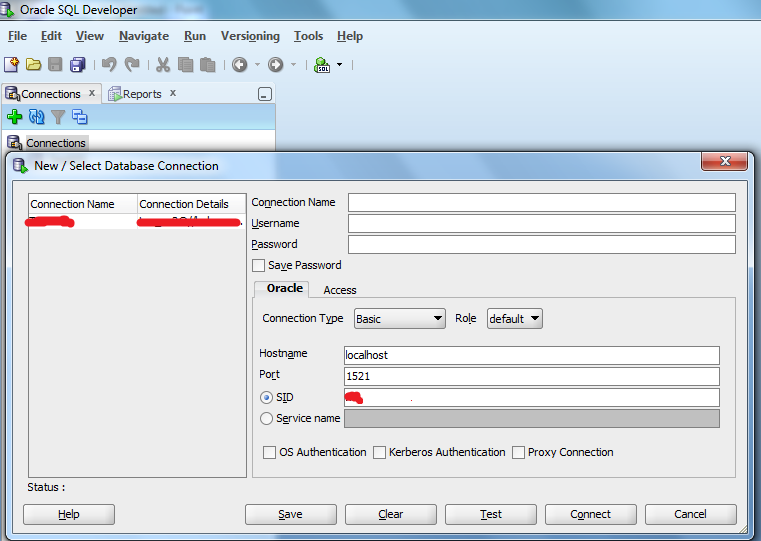Click the Clear button
This screenshot has height=541, width=761.
tap(391, 514)
